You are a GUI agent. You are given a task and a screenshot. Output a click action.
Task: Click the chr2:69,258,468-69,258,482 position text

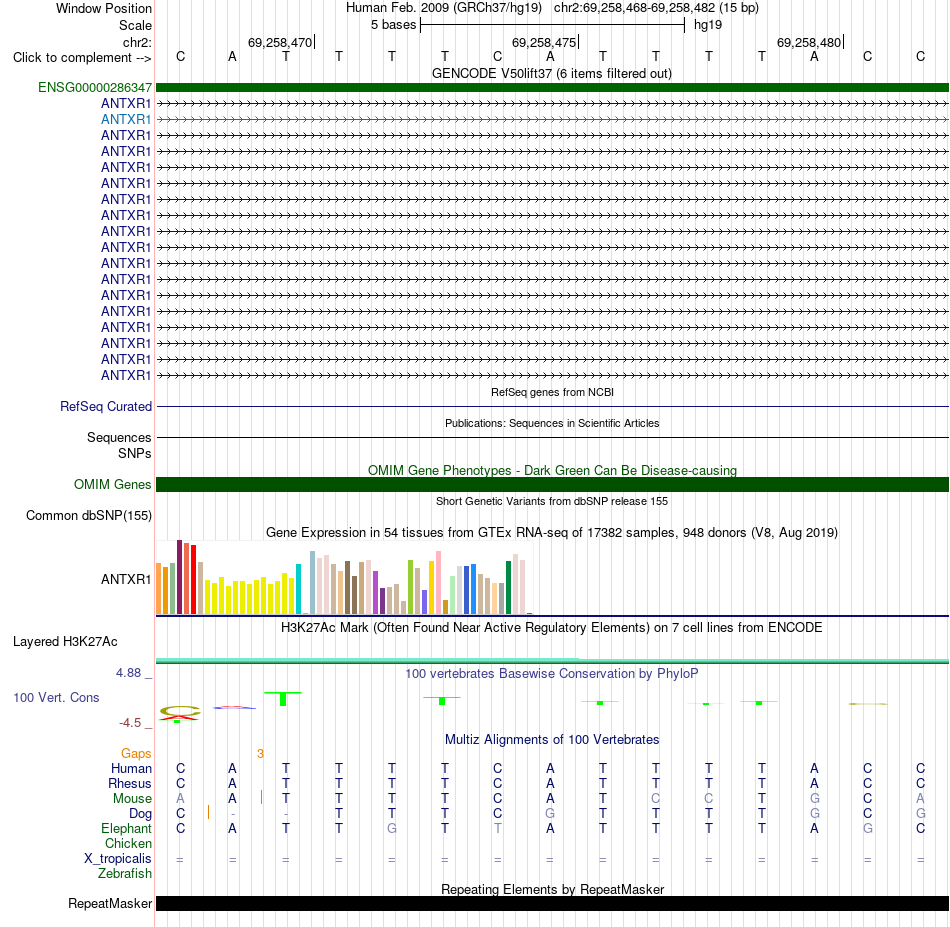point(656,8)
